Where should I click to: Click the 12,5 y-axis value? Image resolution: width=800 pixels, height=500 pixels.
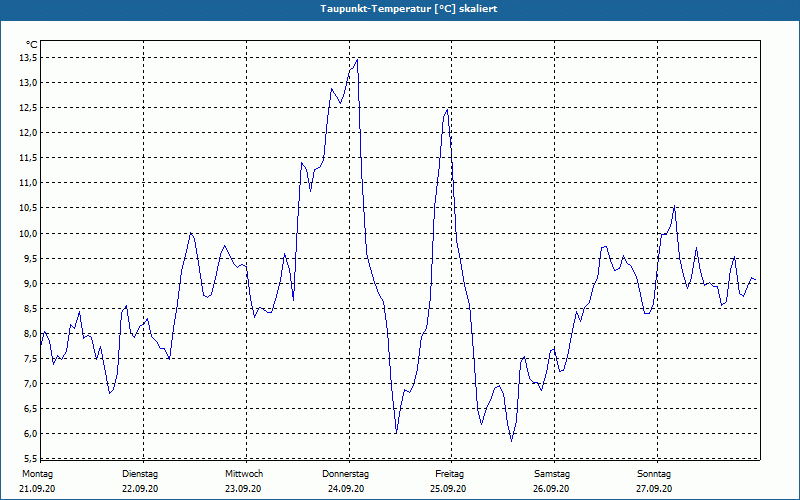tap(29, 108)
